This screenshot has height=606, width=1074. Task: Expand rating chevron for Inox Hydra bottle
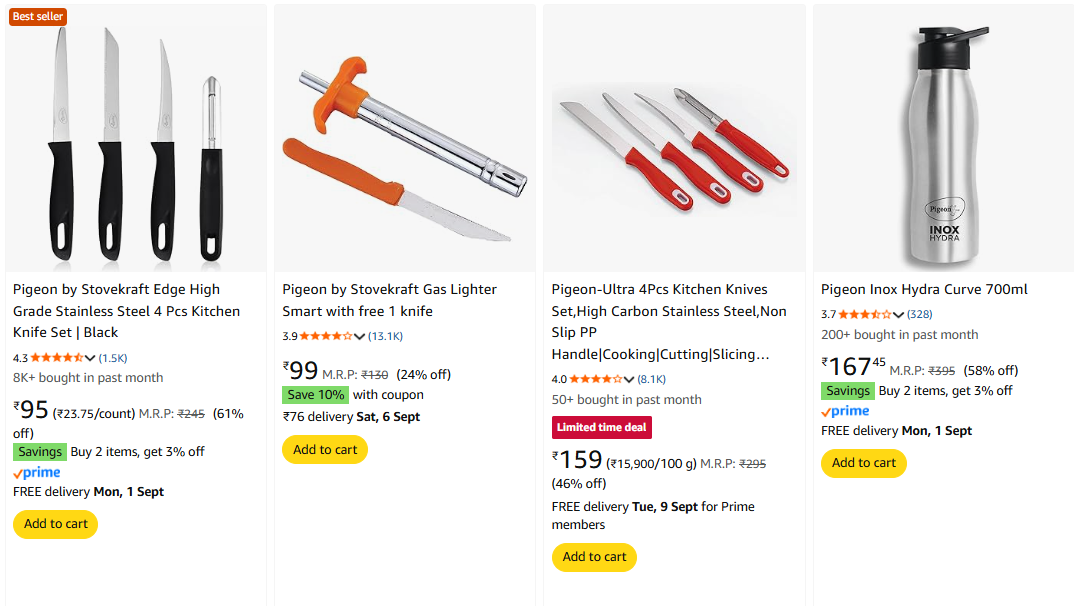point(898,315)
